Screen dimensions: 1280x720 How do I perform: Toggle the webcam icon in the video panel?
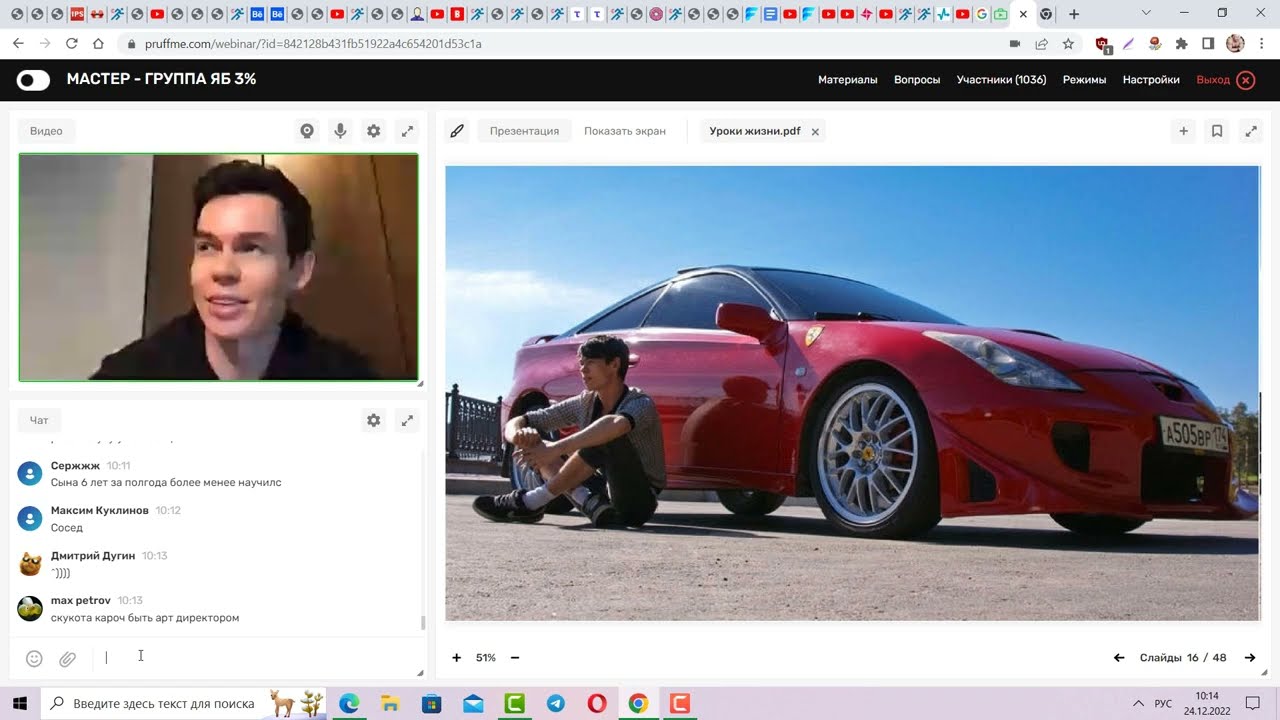tap(307, 131)
